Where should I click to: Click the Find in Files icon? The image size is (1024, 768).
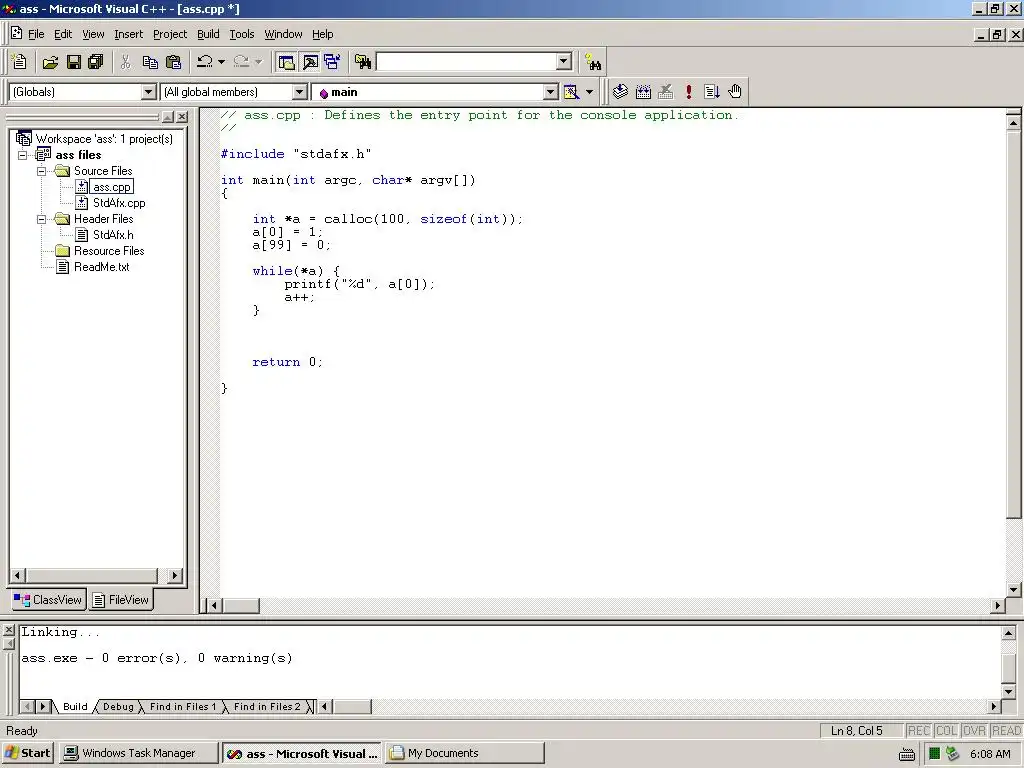[363, 62]
